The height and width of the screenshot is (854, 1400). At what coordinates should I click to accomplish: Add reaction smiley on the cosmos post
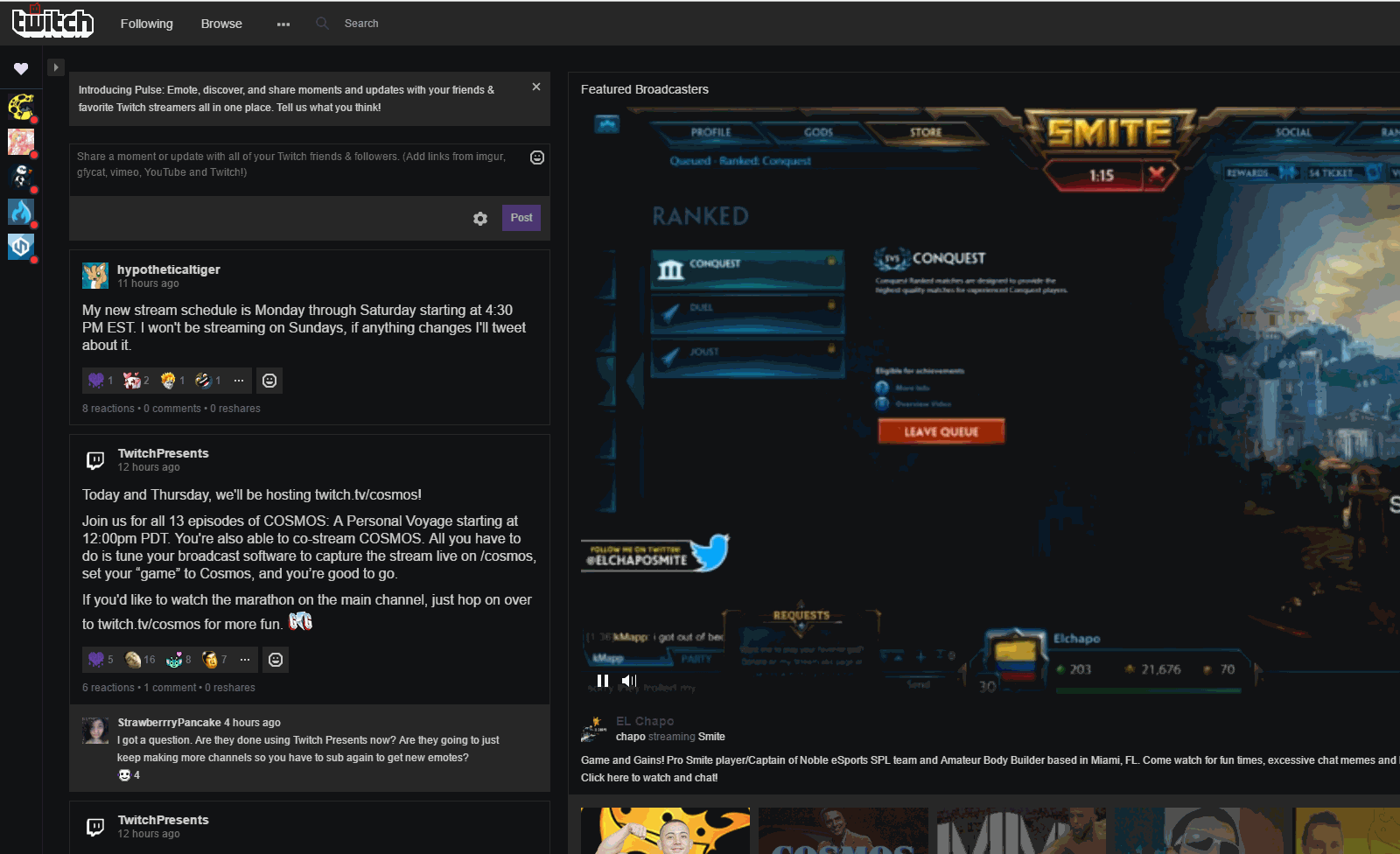click(x=276, y=660)
